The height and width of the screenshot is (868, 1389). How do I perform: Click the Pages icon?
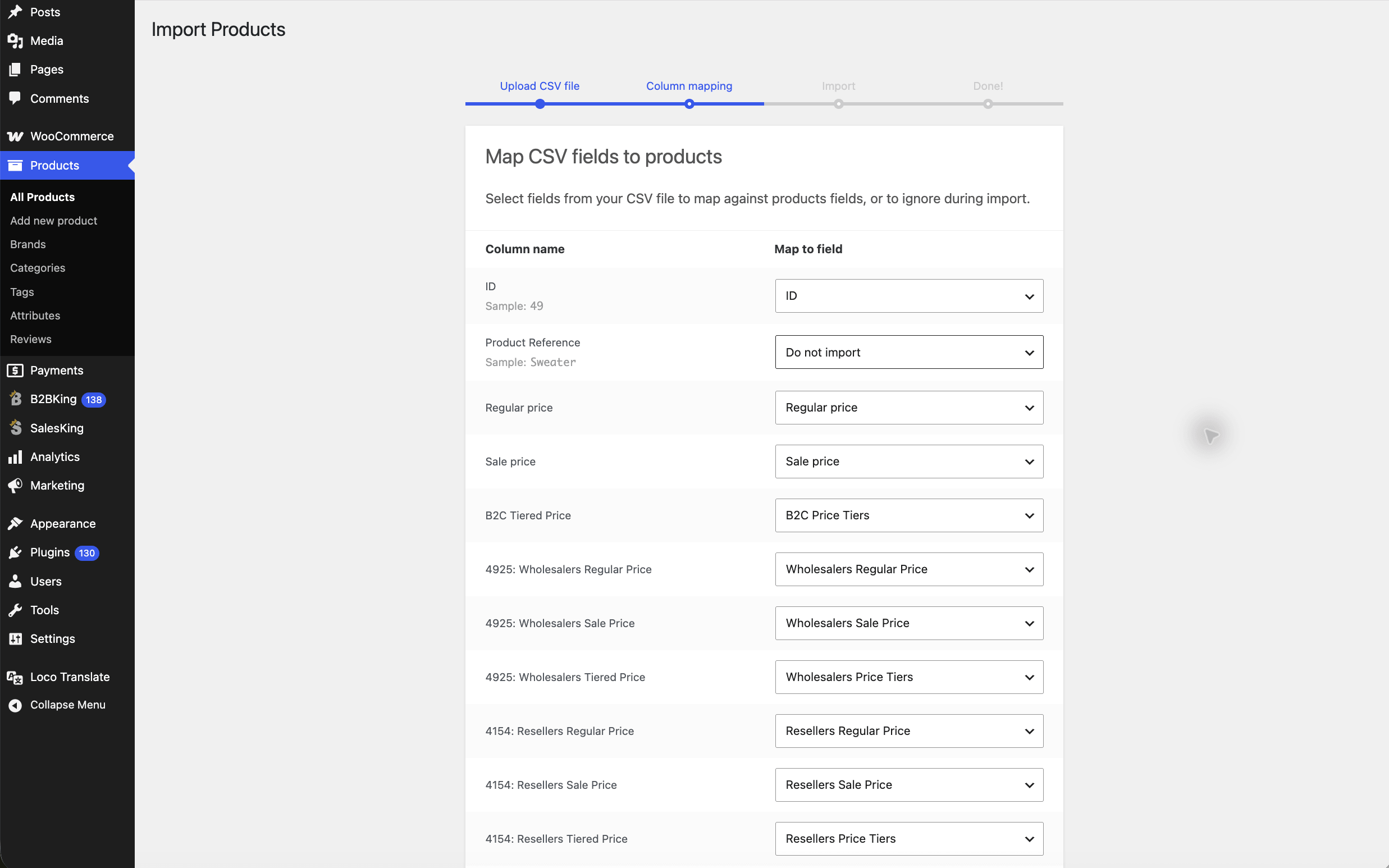click(x=16, y=70)
